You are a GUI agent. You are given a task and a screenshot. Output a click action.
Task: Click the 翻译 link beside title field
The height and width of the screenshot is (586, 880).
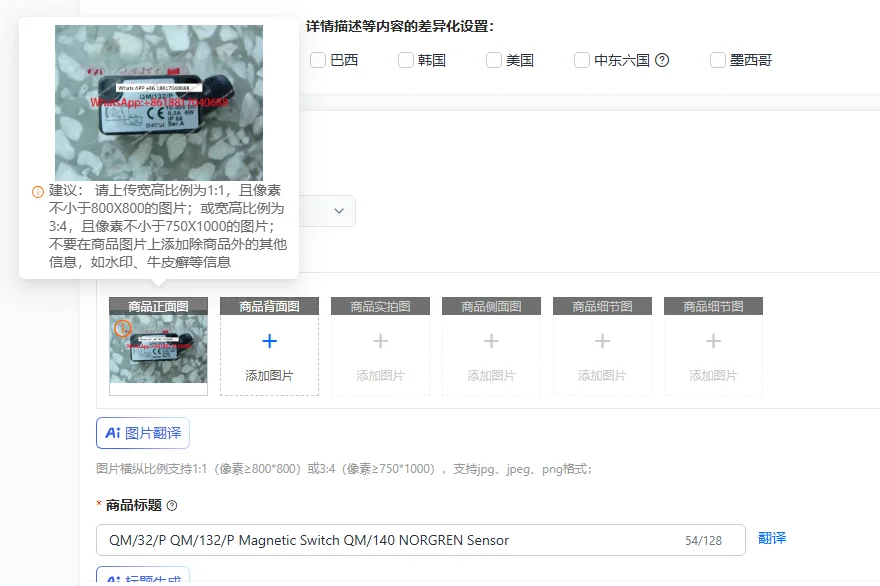[x=772, y=538]
